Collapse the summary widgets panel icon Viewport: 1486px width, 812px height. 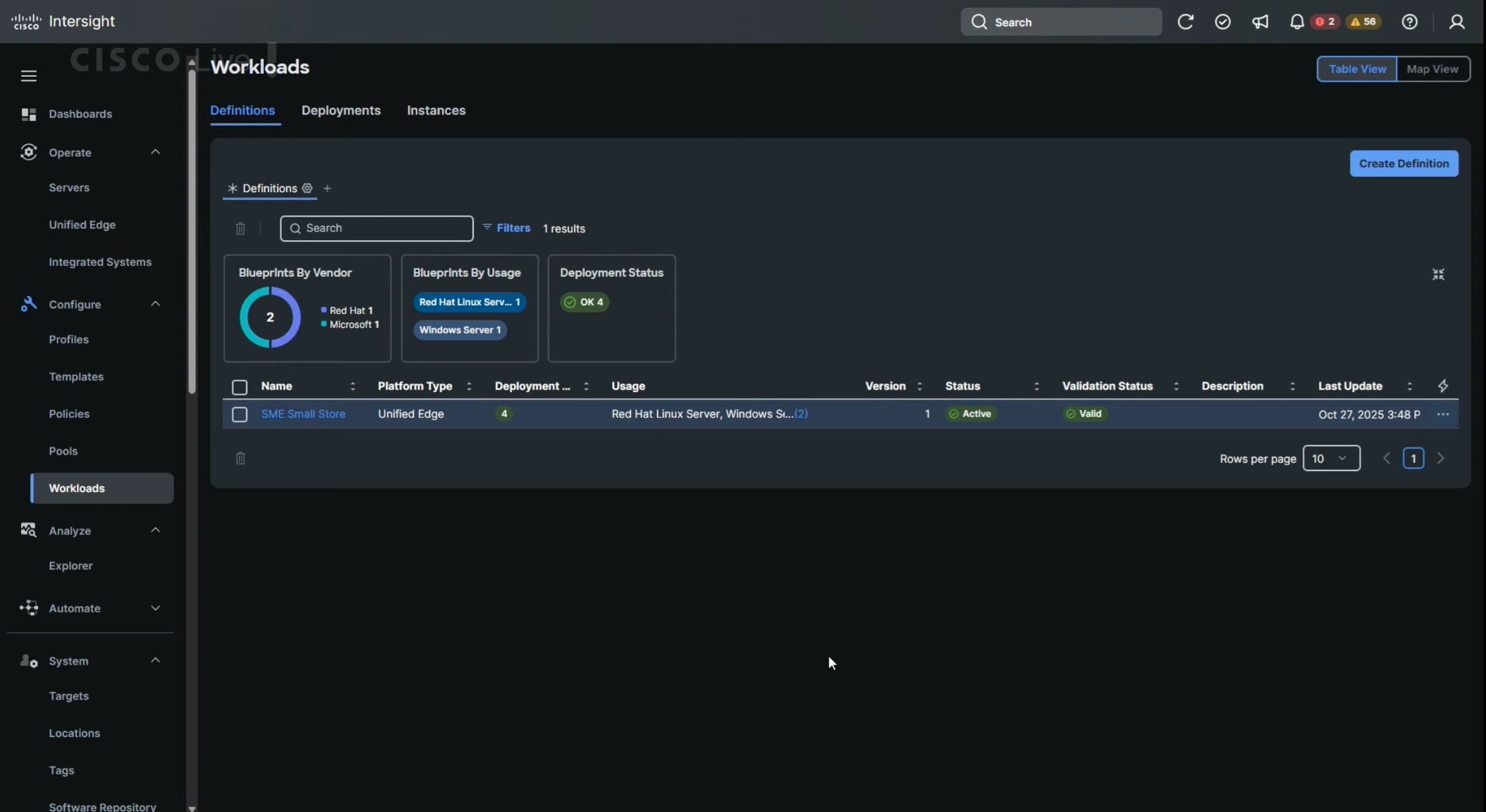click(1438, 274)
